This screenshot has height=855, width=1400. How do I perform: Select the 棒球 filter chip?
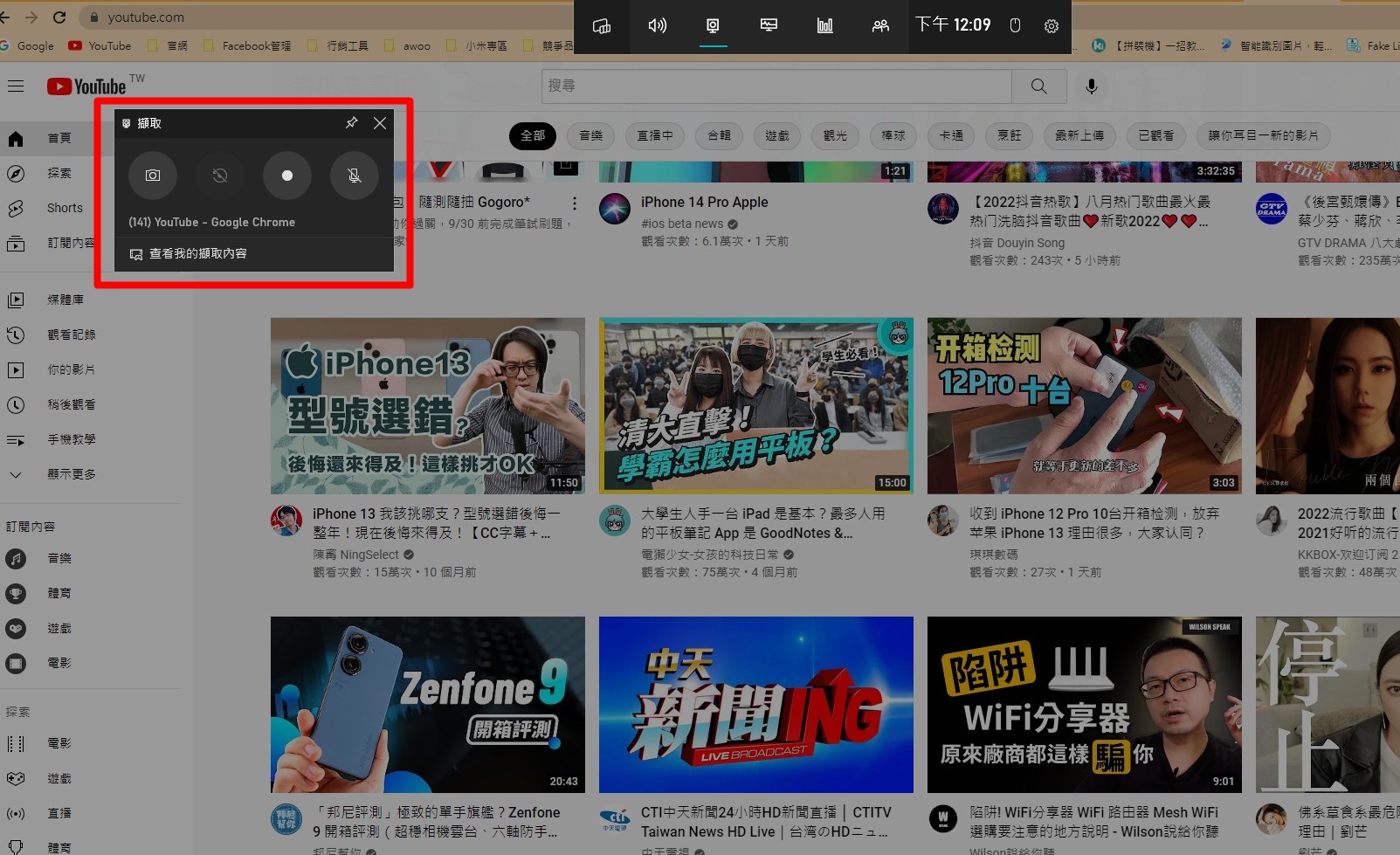click(893, 135)
